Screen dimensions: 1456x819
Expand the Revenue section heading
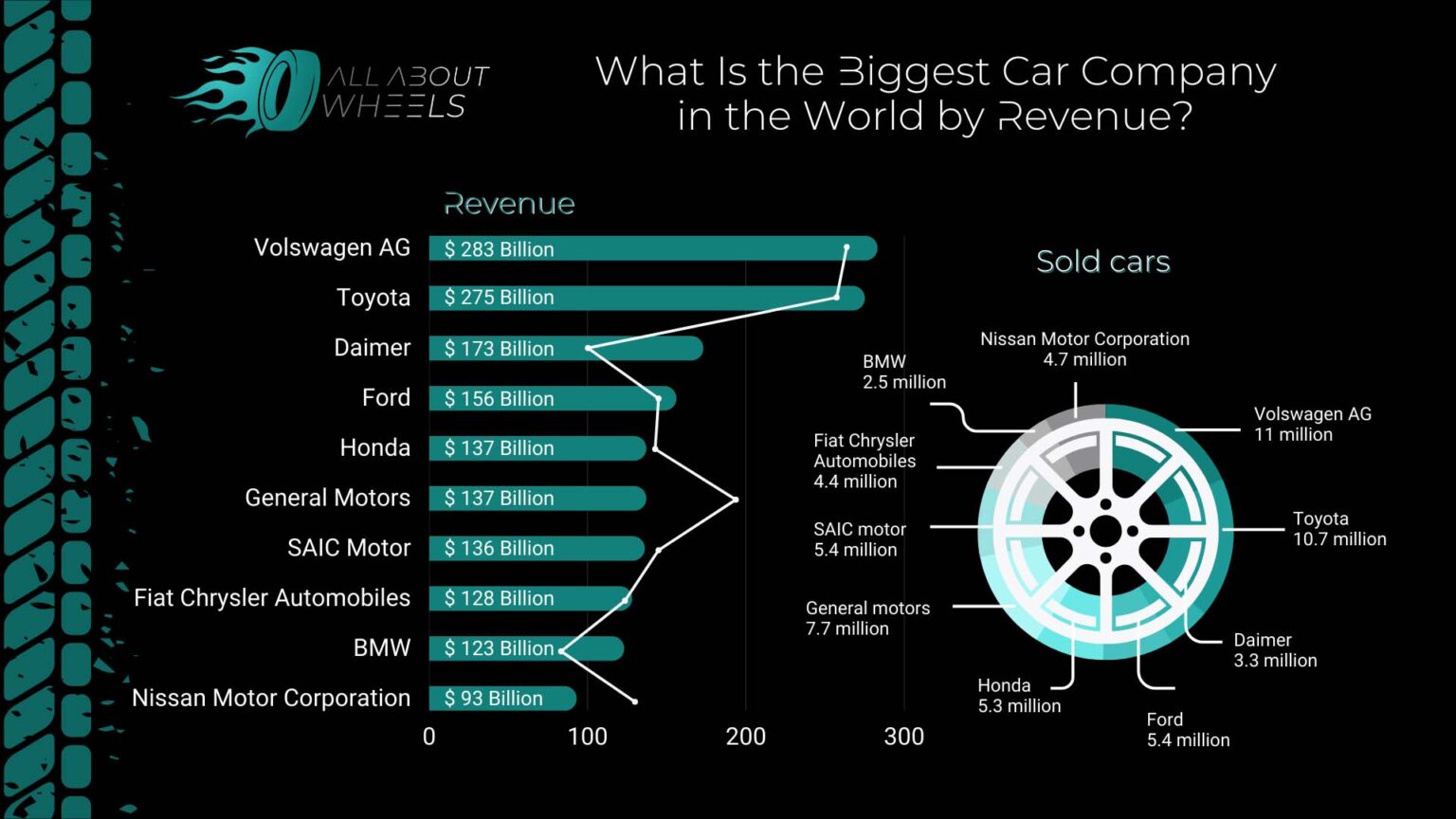click(x=509, y=203)
